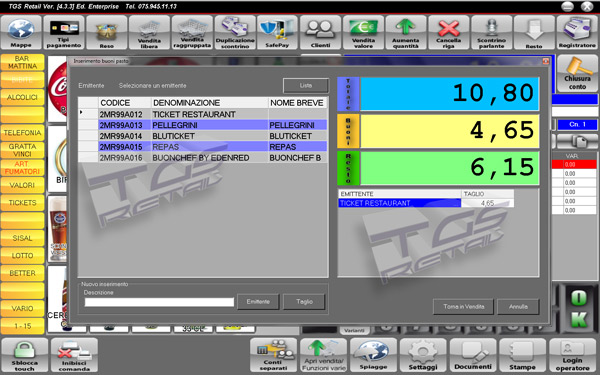Click the Emittente button
This screenshot has width=600, height=375.
258,302
